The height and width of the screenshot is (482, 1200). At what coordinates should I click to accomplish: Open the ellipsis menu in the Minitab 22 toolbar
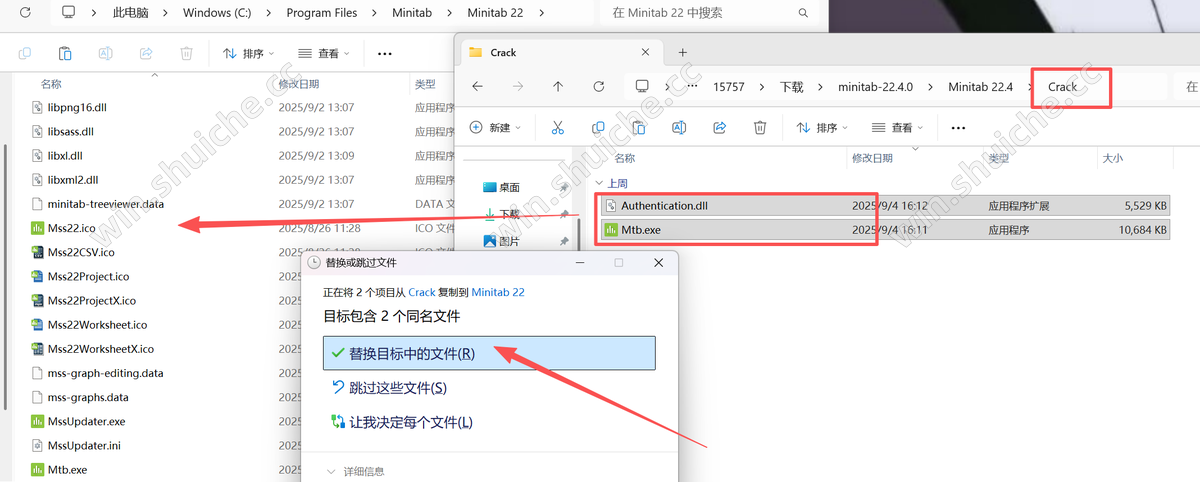[x=384, y=53]
